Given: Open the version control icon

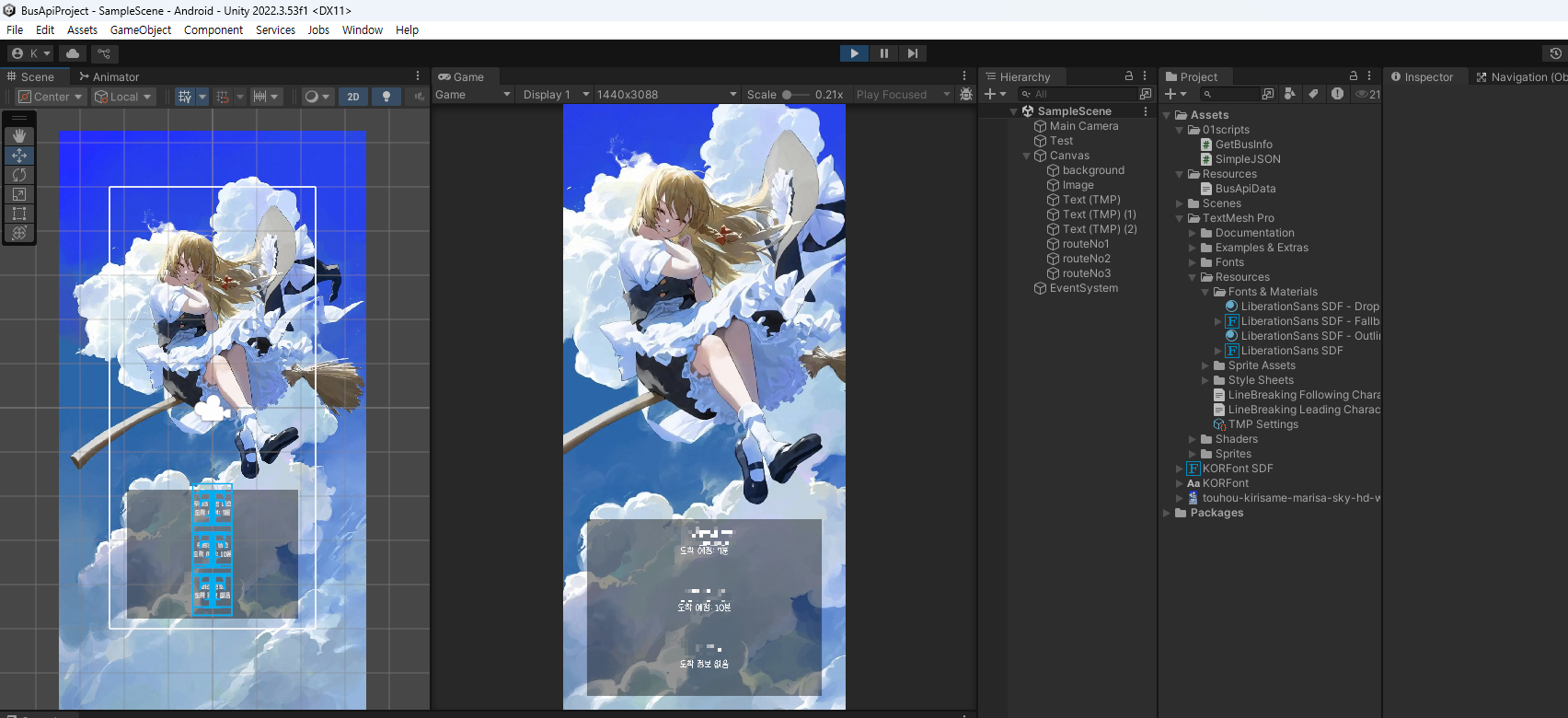Looking at the screenshot, I should click(104, 53).
